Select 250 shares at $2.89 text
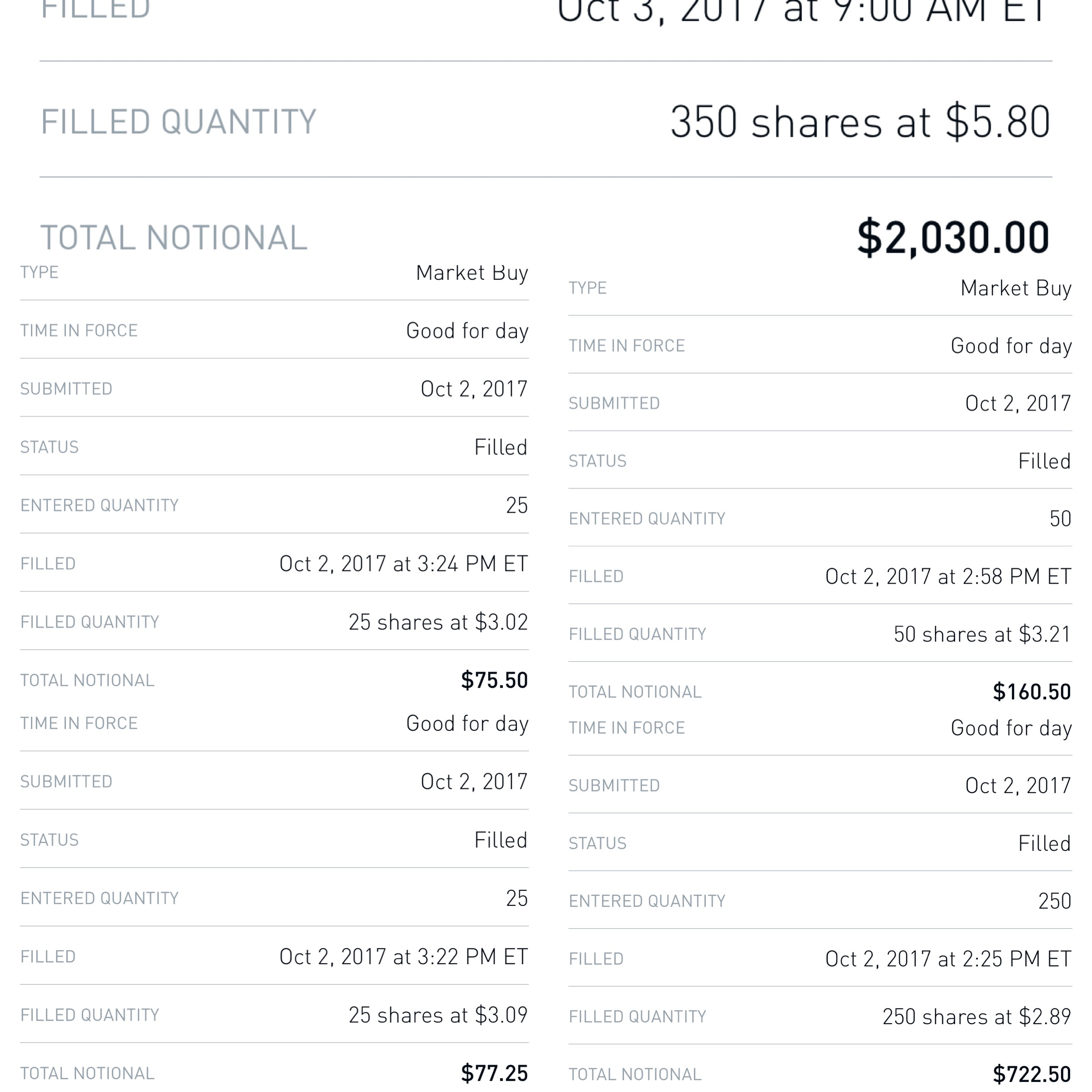 976,1017
